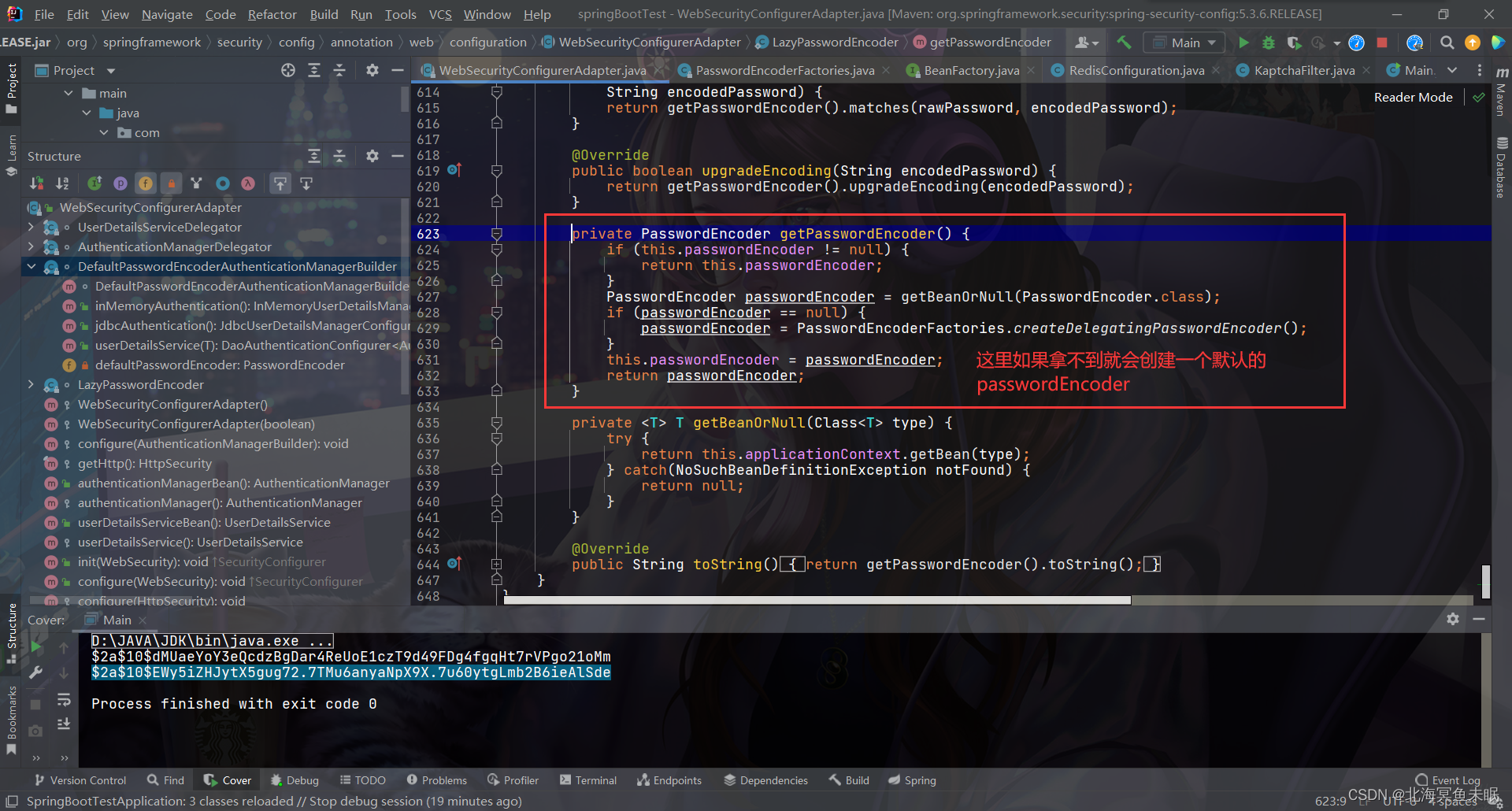
Task: Open the code-with-me user icon menu
Action: (1087, 43)
